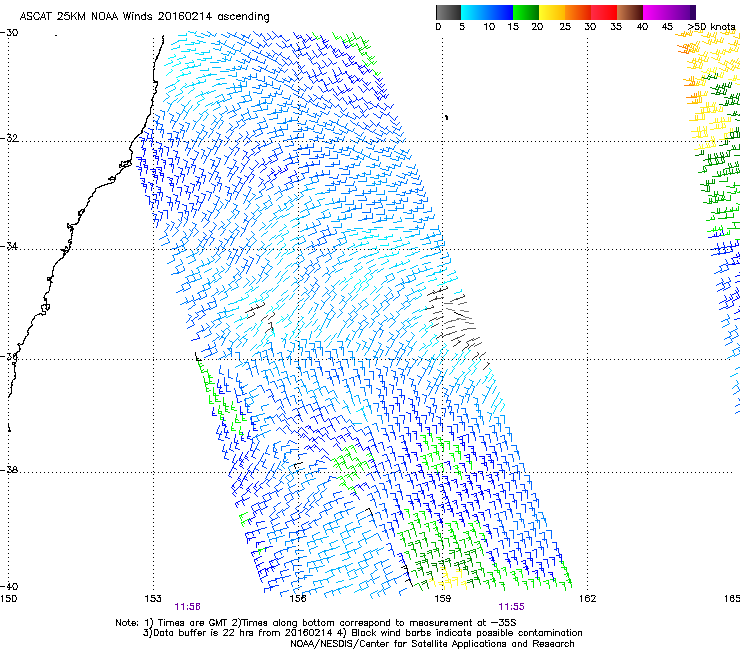Click the '162' longitude axis label
Viewport: 740px width, 650px height.
(x=587, y=599)
